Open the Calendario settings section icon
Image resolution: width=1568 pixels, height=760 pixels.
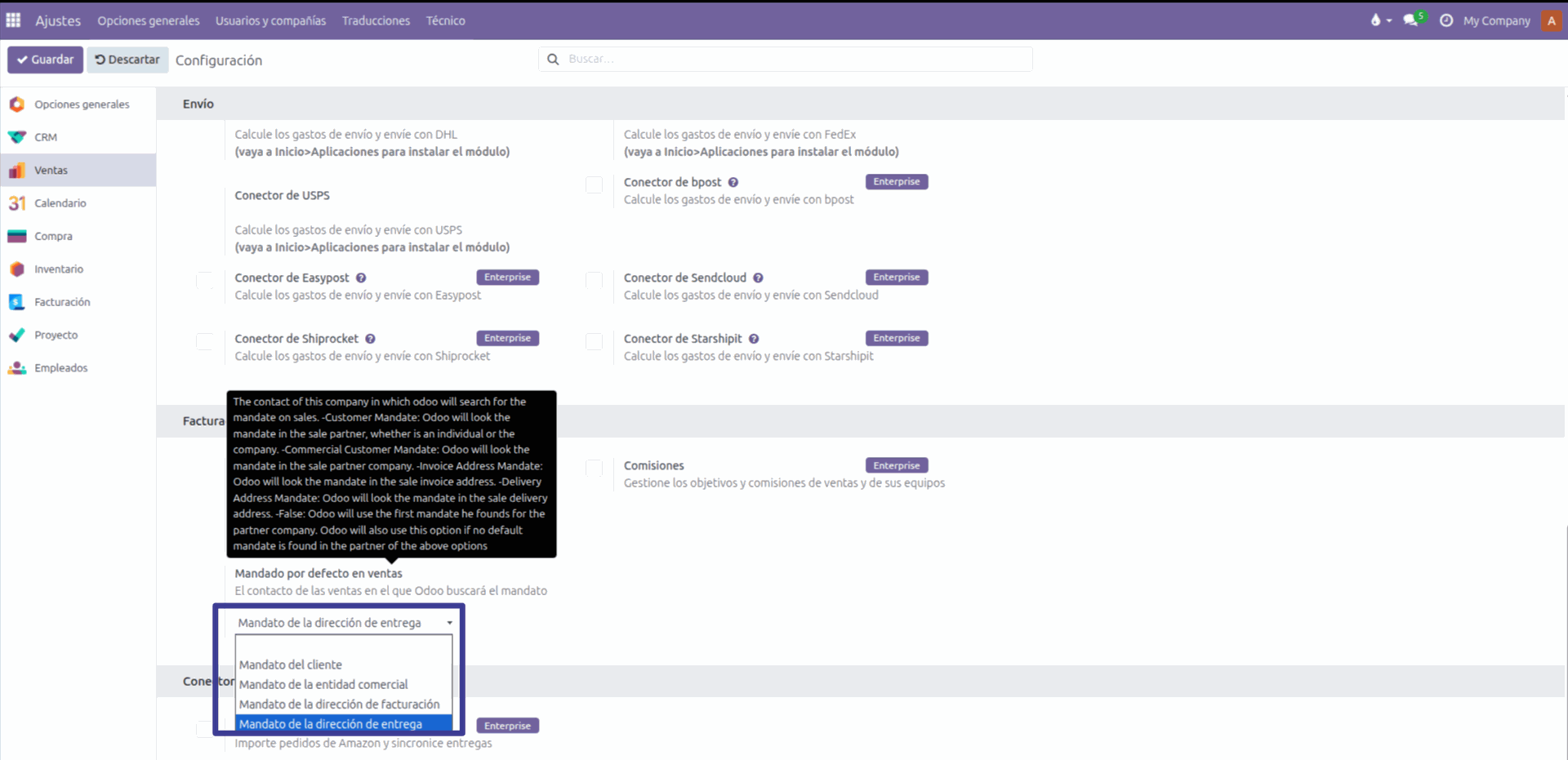click(x=17, y=203)
